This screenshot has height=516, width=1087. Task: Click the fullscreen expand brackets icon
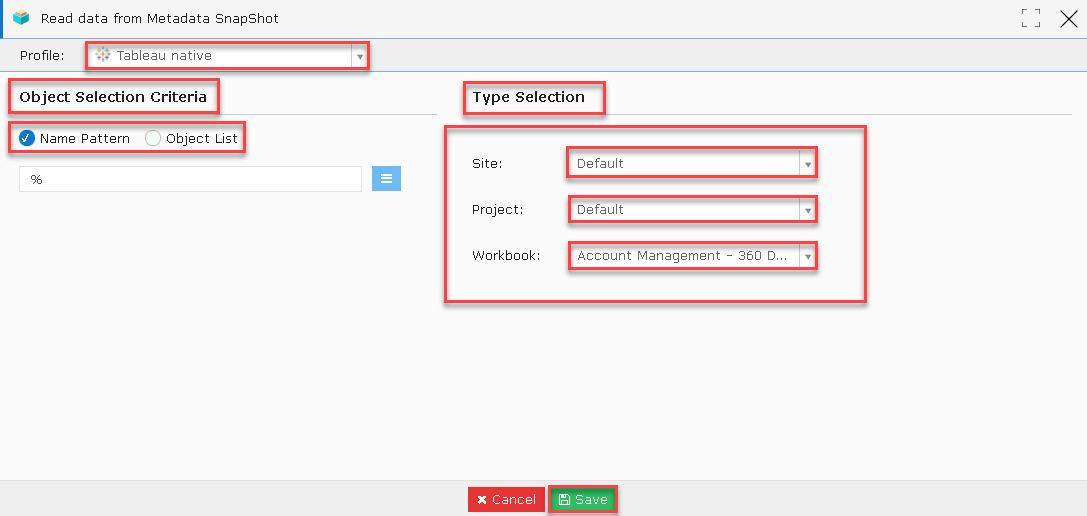pyautogui.click(x=1031, y=19)
